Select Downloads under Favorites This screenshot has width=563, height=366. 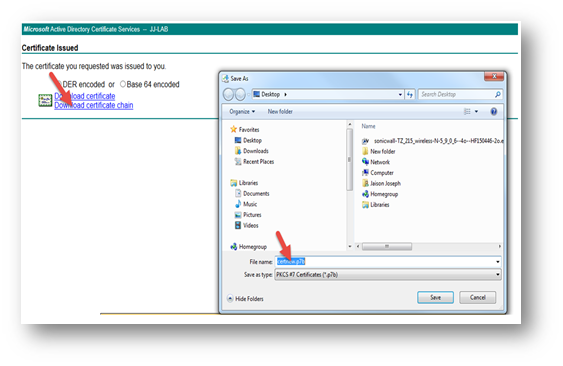coord(251,151)
